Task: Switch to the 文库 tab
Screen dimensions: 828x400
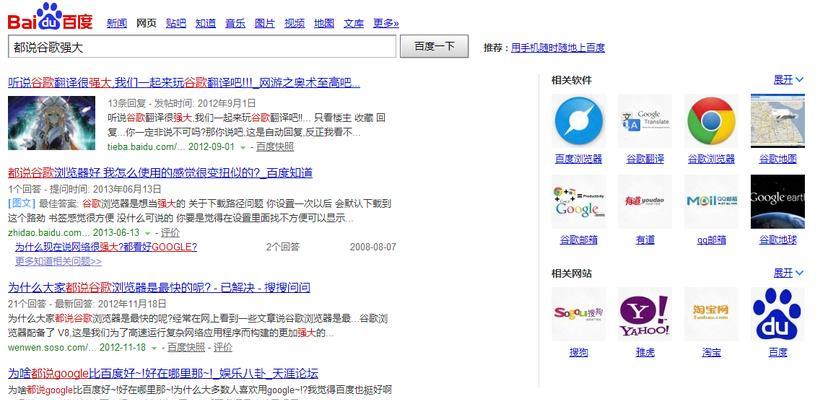Action: click(x=354, y=23)
